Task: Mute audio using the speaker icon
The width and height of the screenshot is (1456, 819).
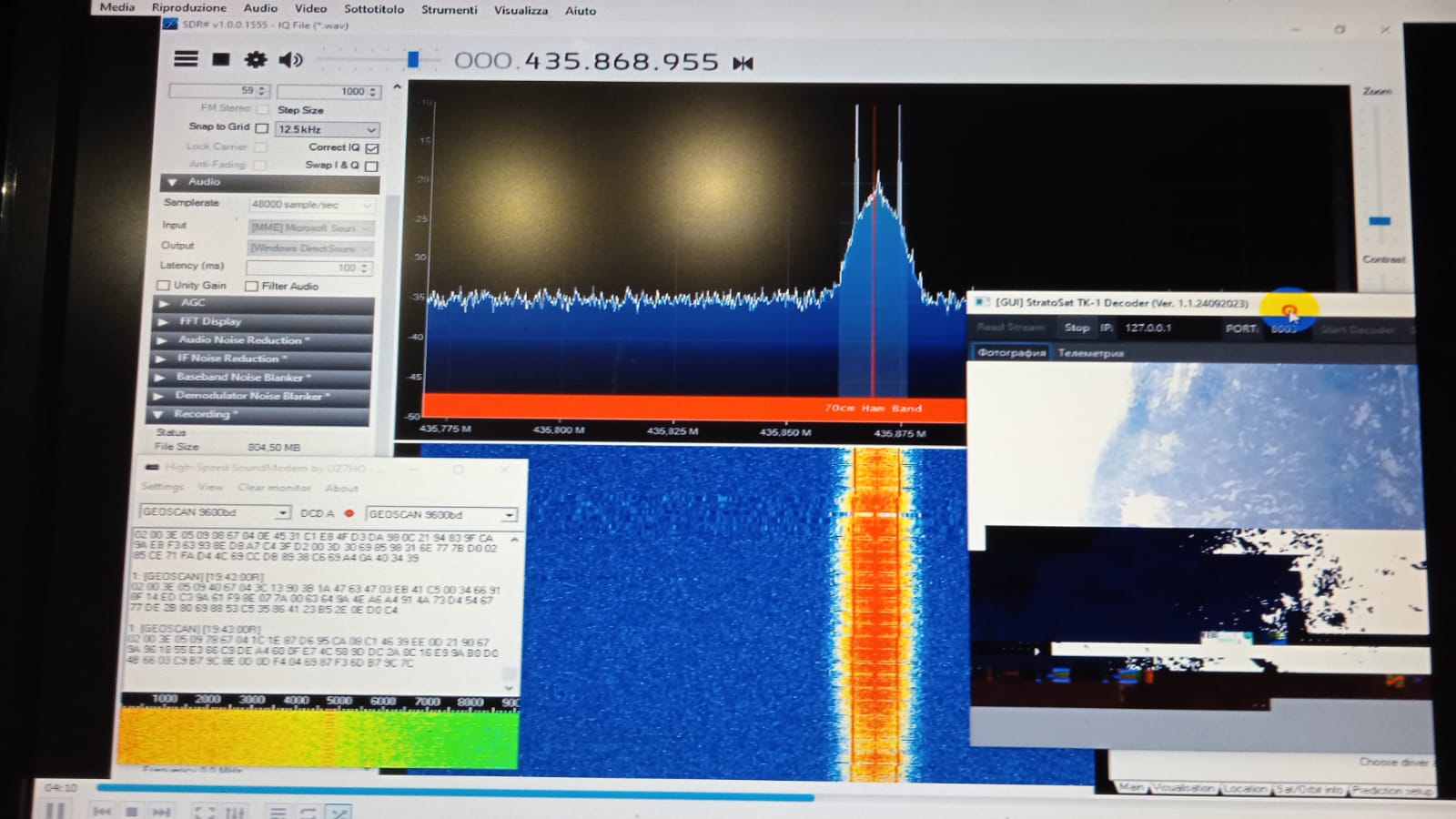Action: click(x=290, y=60)
